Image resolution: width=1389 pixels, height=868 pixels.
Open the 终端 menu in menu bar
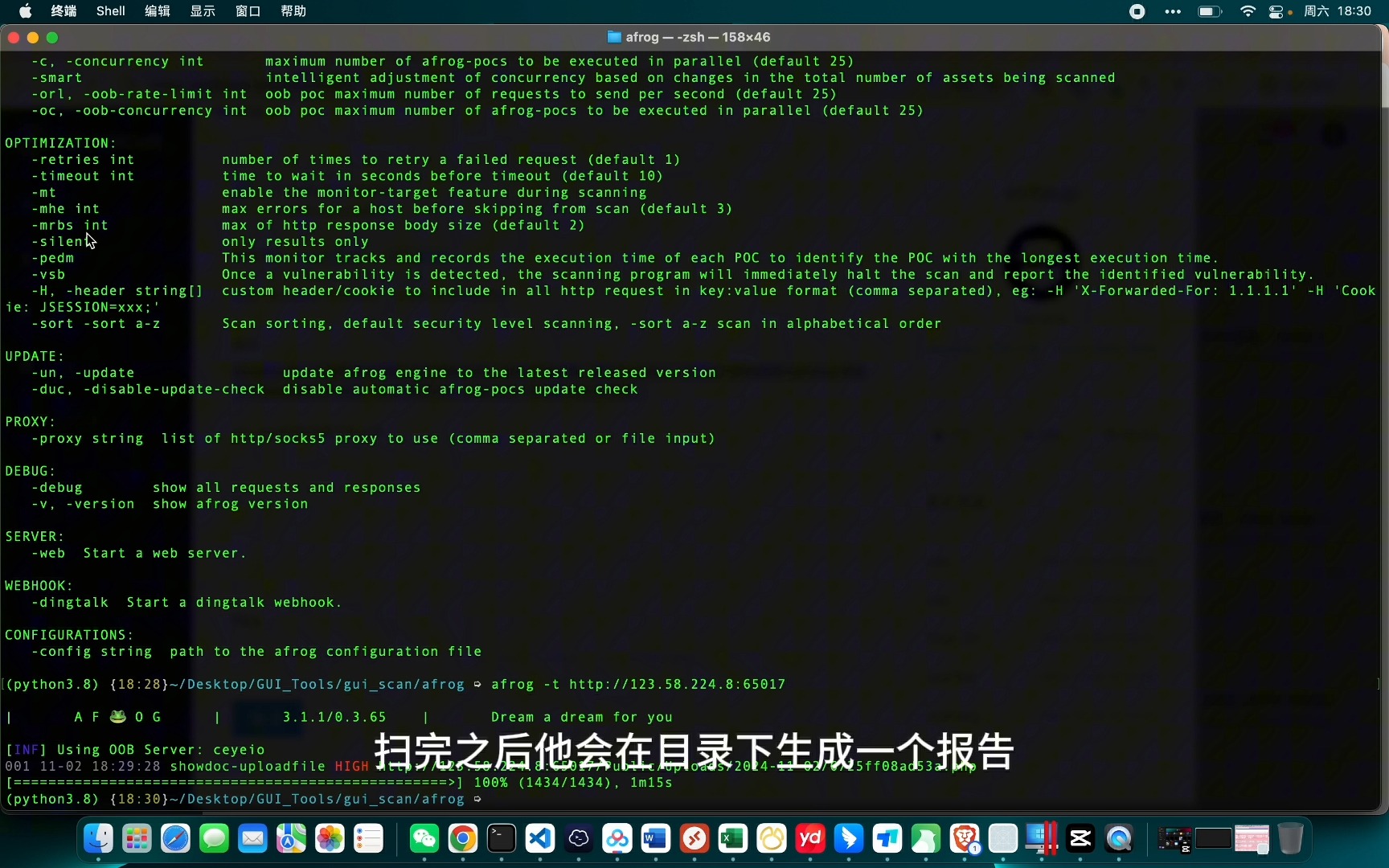click(64, 11)
